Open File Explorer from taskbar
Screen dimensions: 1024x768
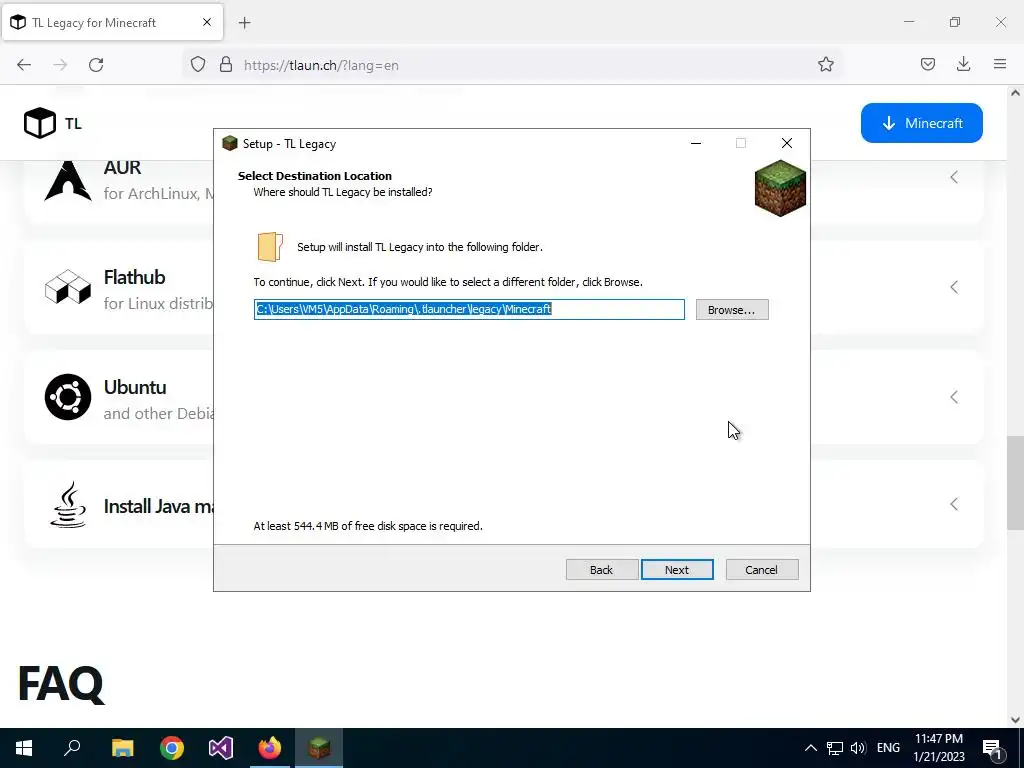pos(122,748)
